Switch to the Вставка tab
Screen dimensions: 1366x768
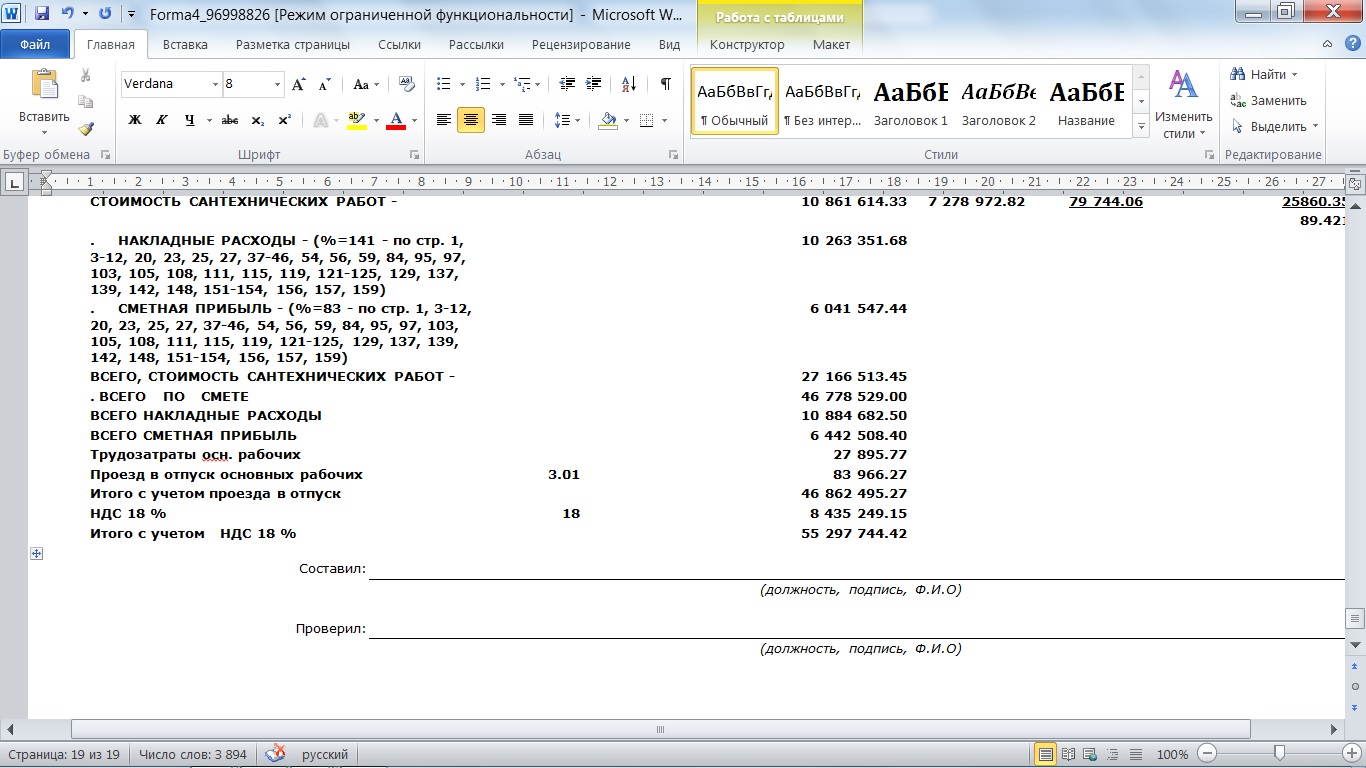click(185, 44)
